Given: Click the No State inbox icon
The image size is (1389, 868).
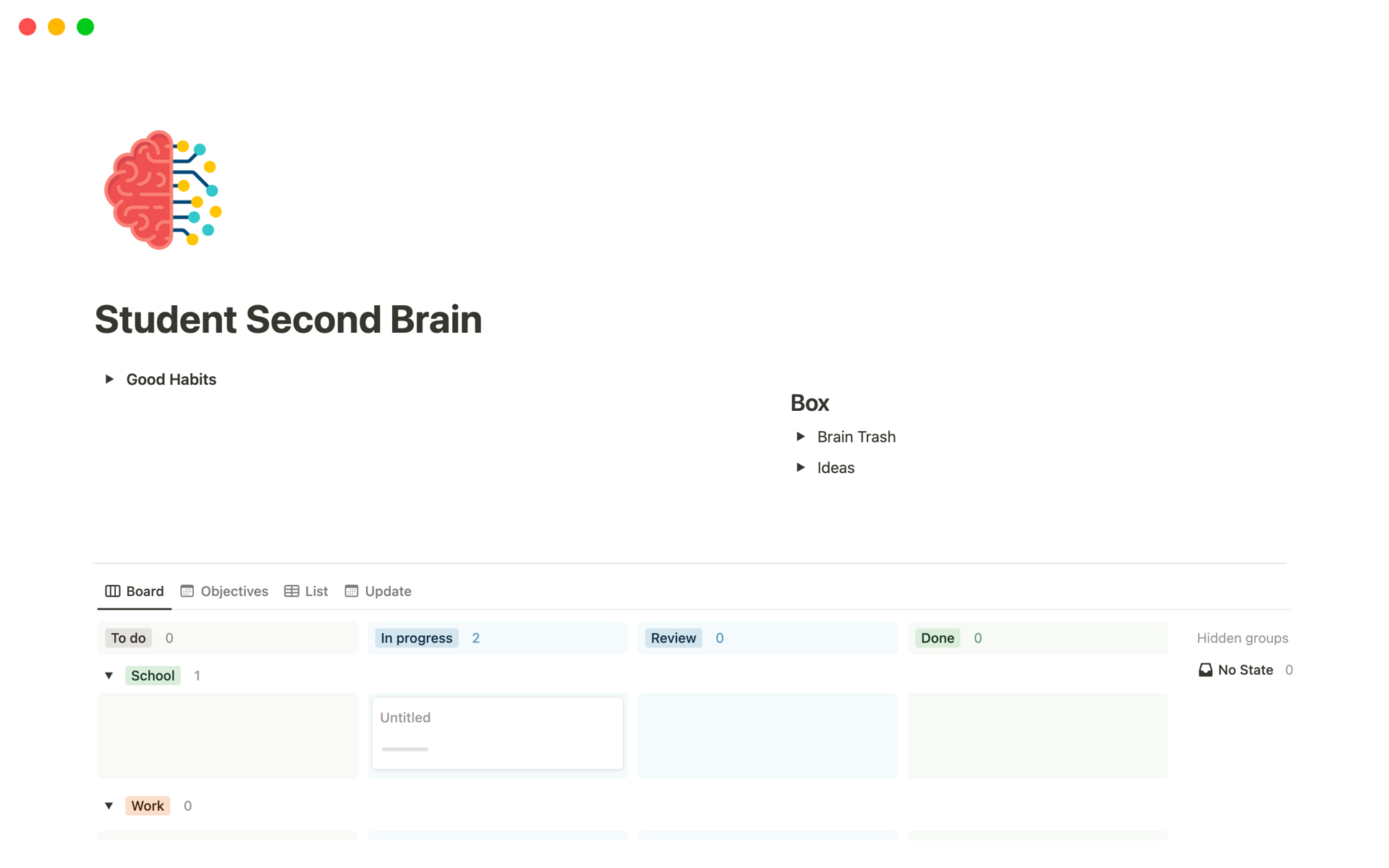Looking at the screenshot, I should pyautogui.click(x=1205, y=670).
